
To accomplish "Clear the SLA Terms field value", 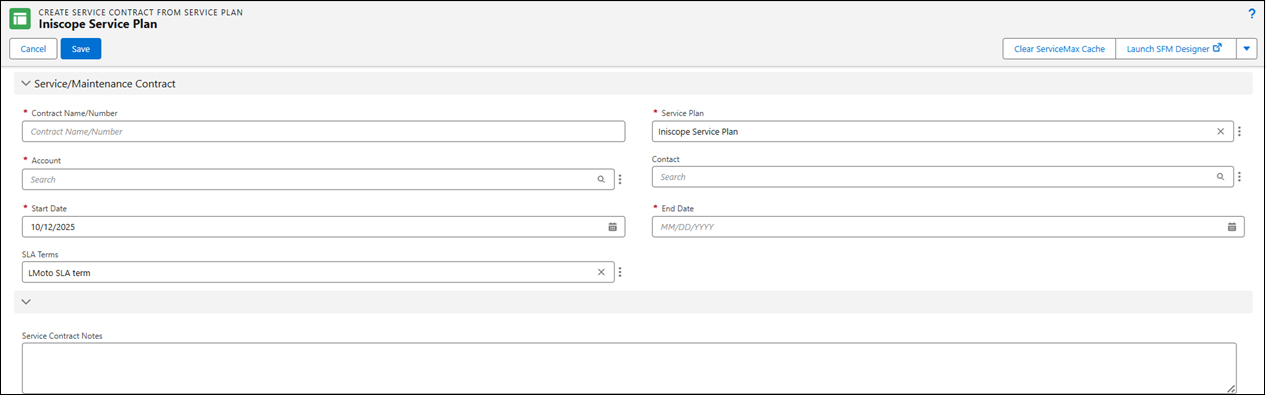I will (601, 272).
